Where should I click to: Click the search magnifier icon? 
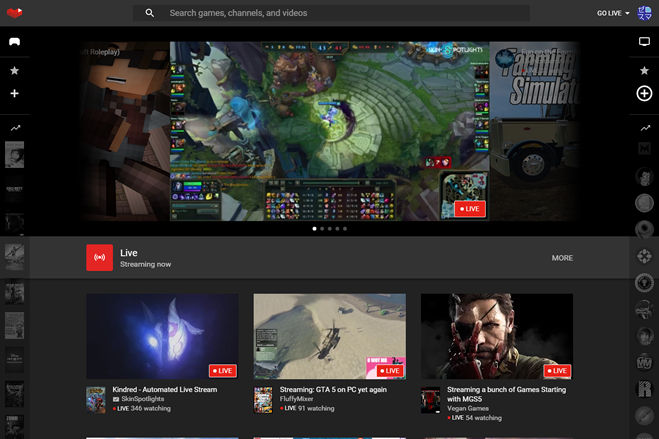click(x=150, y=13)
